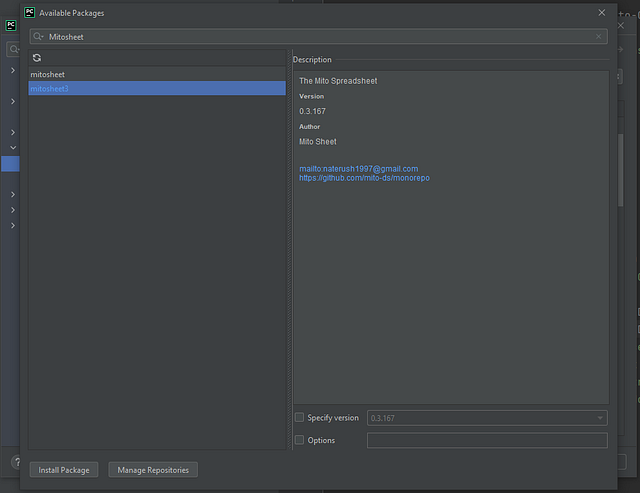Select the mitosheet package row
640x493 pixels.
157,74
